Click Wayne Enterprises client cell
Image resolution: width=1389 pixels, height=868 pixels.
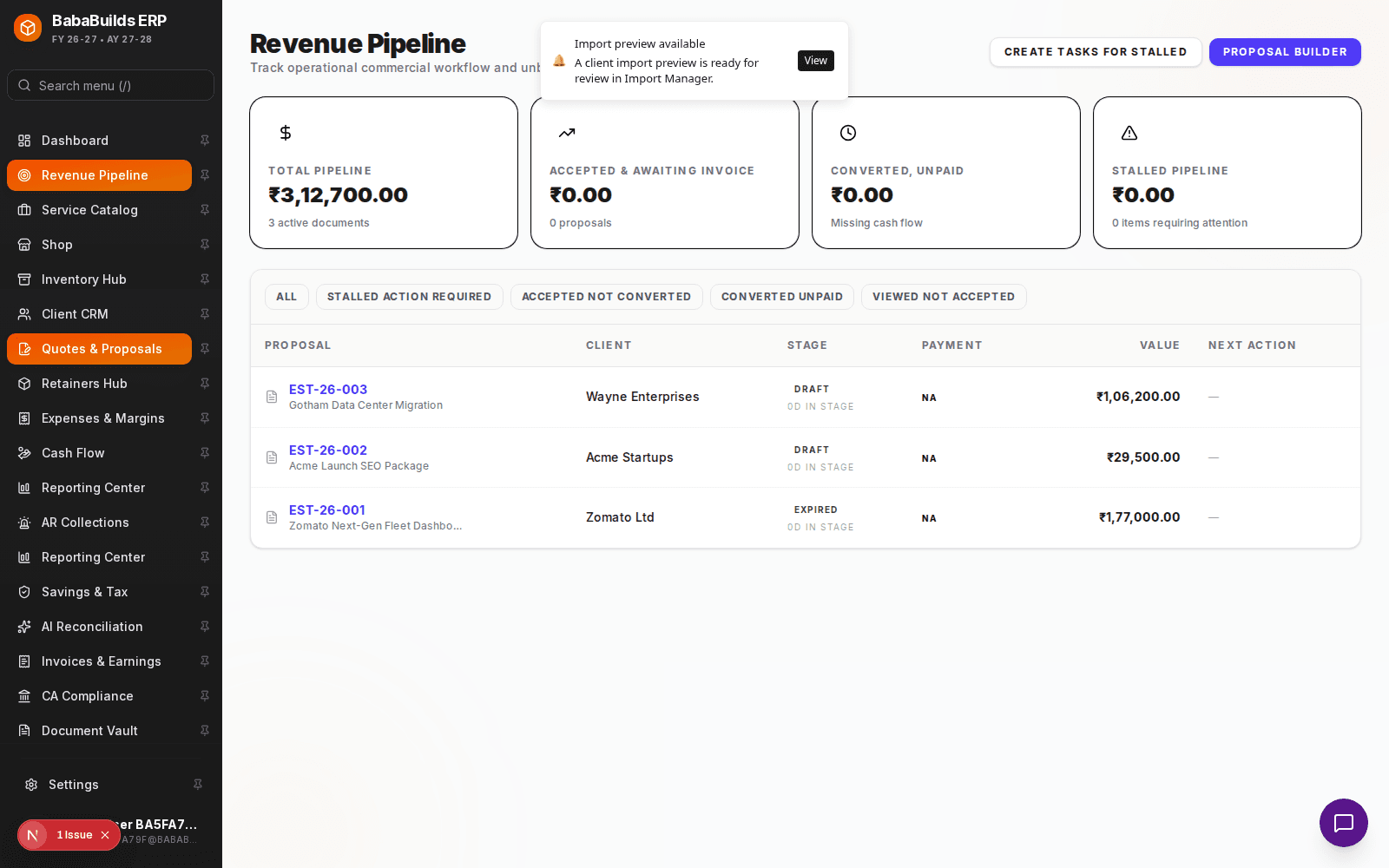642,397
